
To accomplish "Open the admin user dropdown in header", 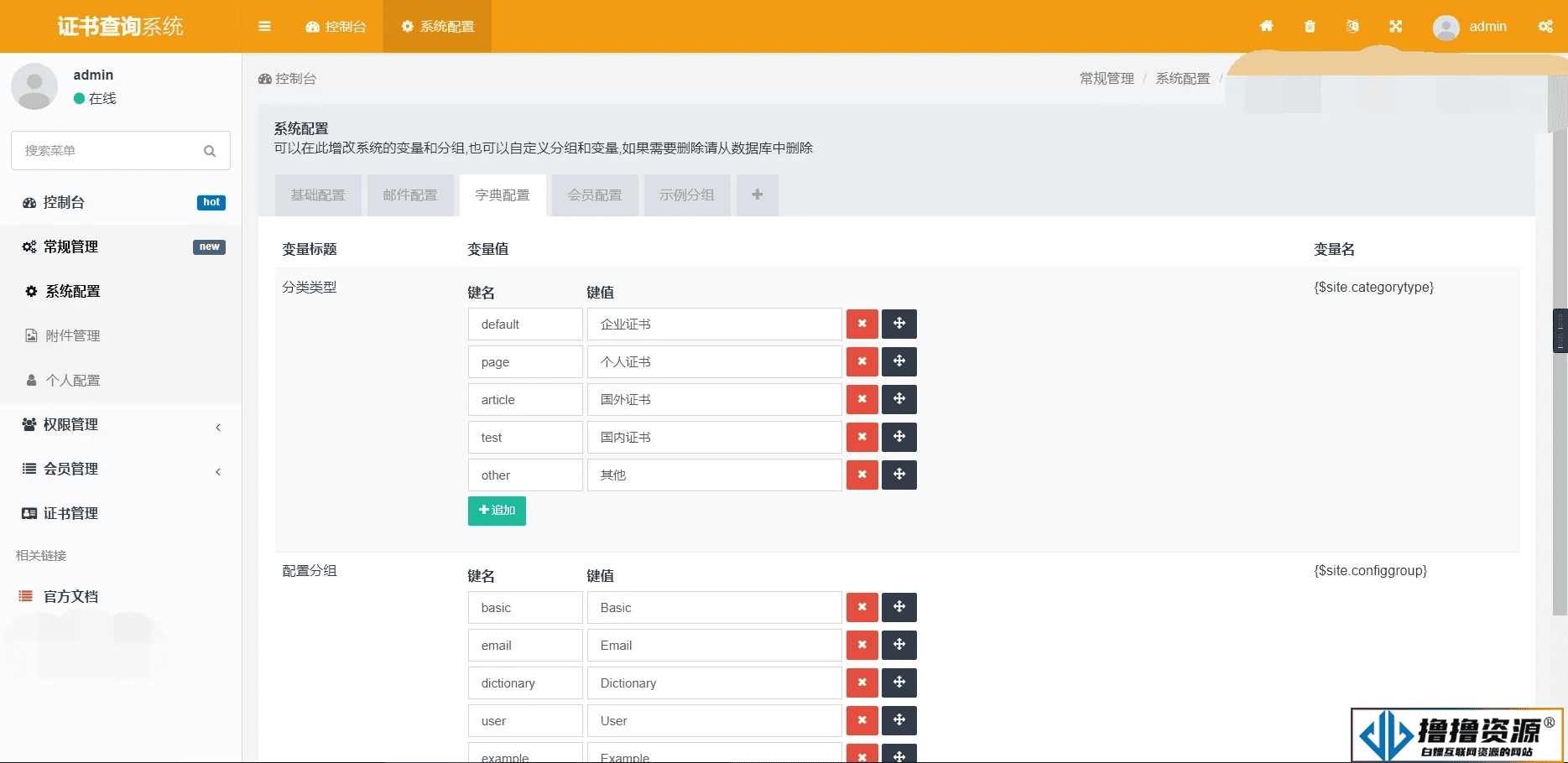I will (x=1470, y=27).
